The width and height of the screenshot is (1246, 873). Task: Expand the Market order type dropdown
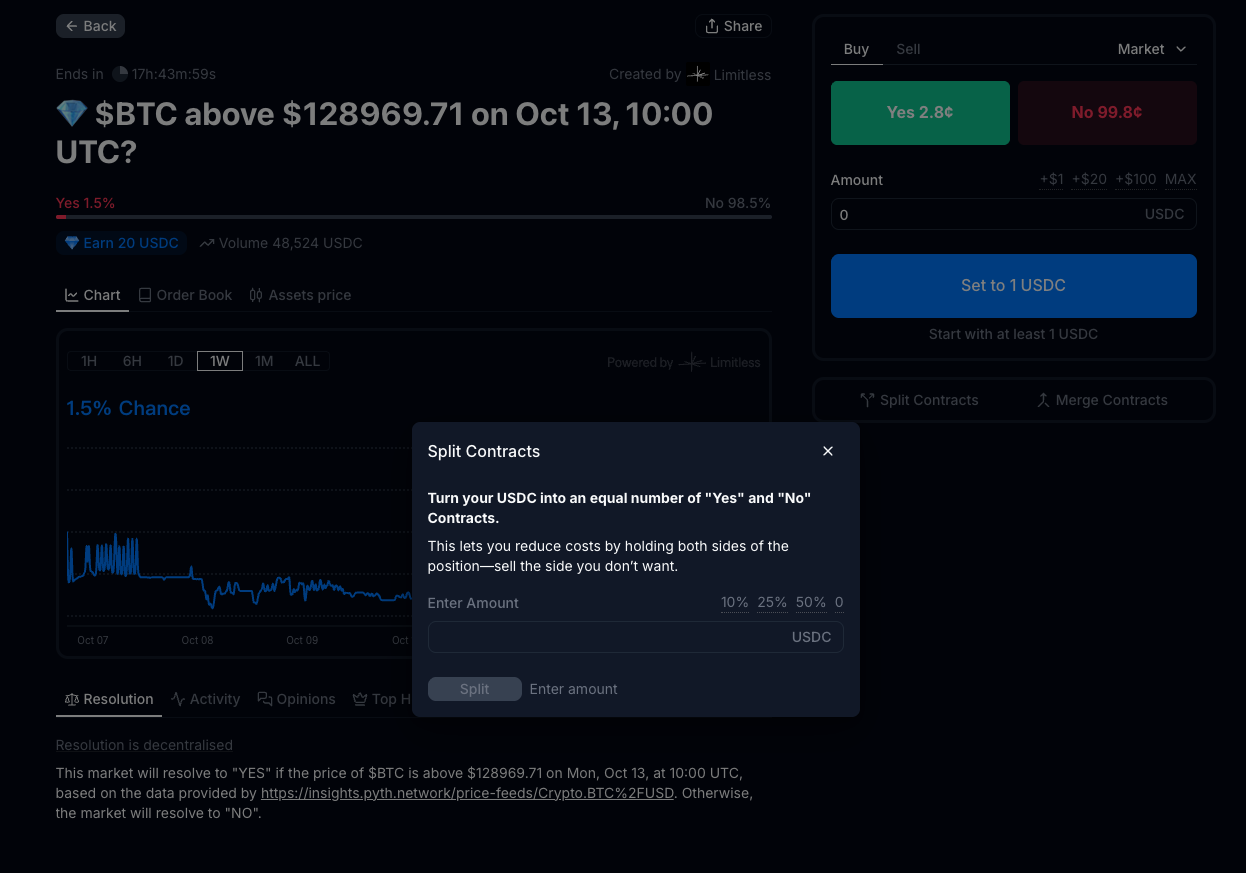[x=1151, y=49]
